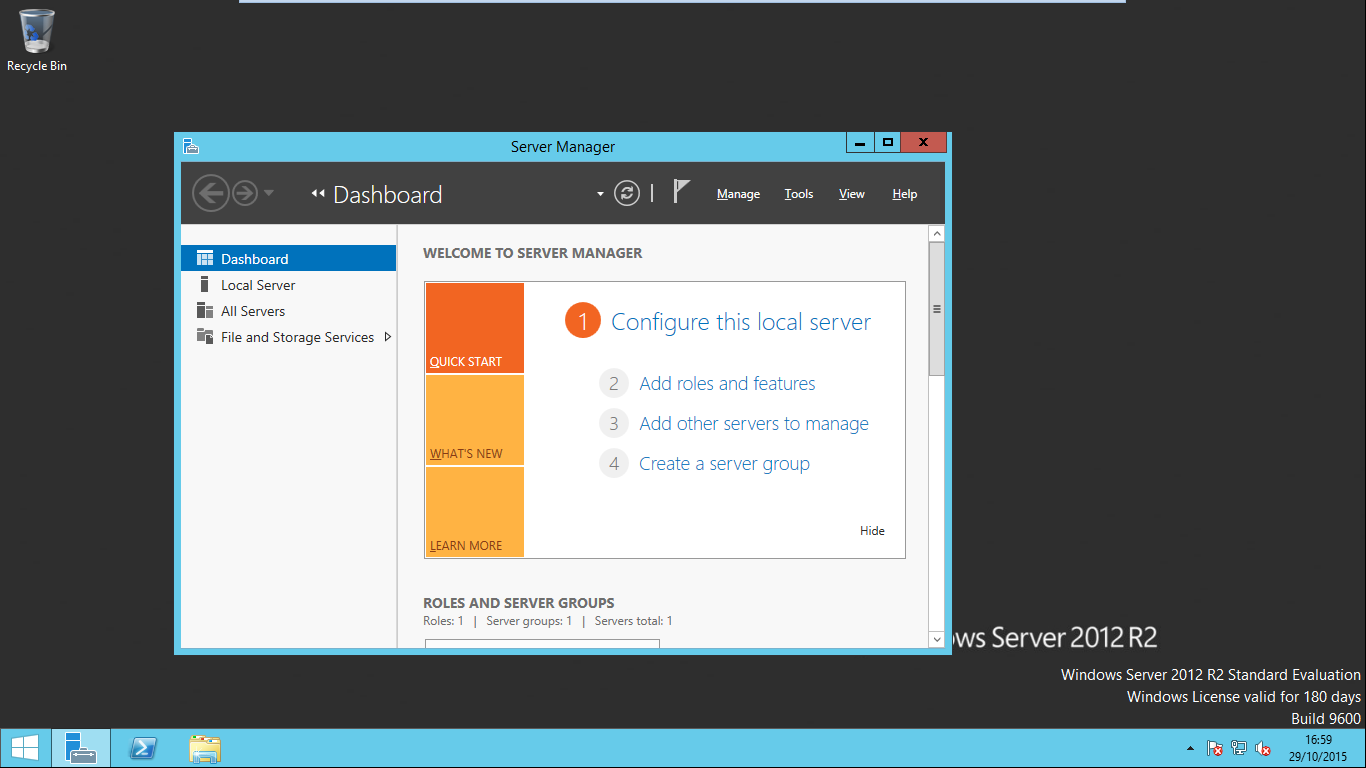Open the dropdown left of refresh
The width and height of the screenshot is (1366, 768).
[600, 194]
